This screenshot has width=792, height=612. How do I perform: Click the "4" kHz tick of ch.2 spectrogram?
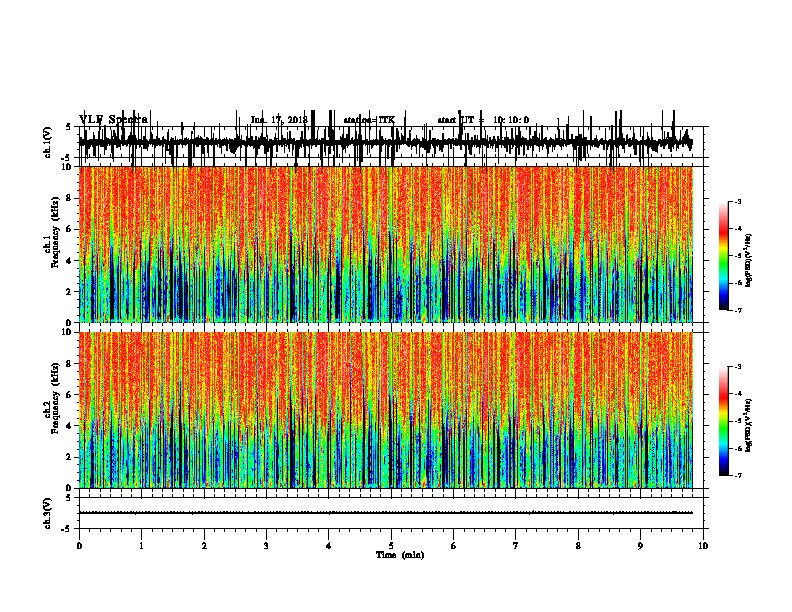(x=70, y=426)
